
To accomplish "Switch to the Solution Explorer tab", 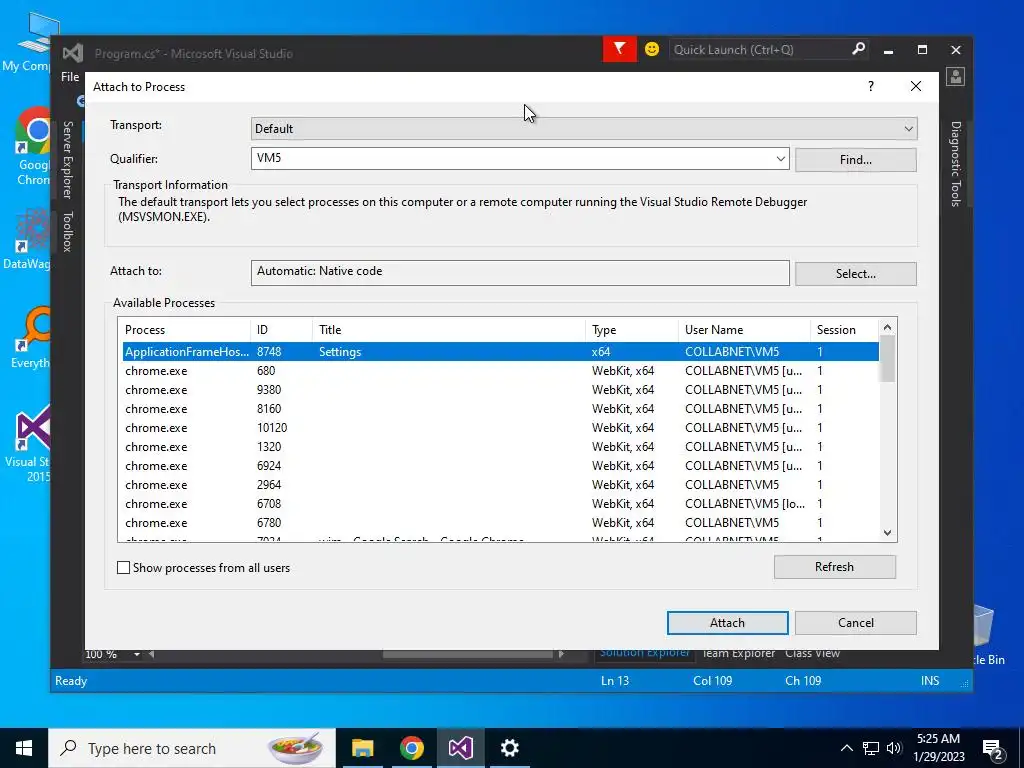I will point(644,653).
